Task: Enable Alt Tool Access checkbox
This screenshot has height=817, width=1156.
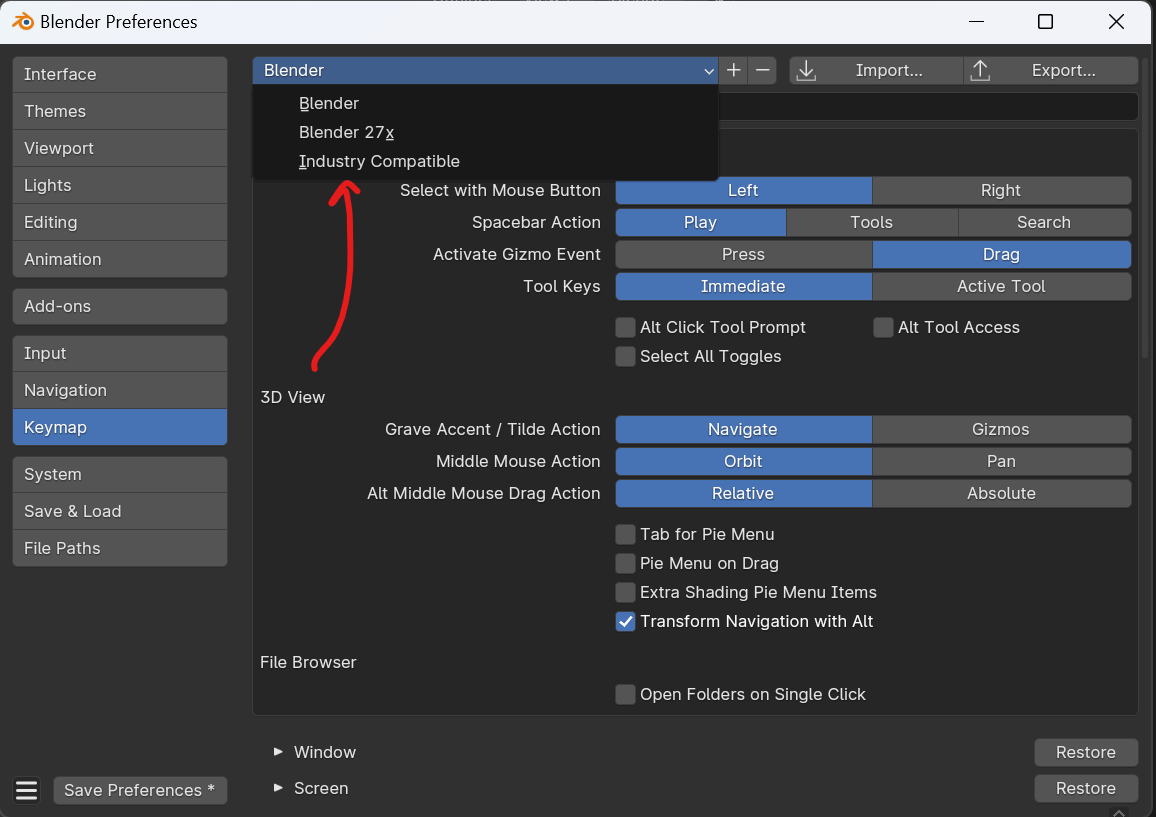Action: click(883, 327)
